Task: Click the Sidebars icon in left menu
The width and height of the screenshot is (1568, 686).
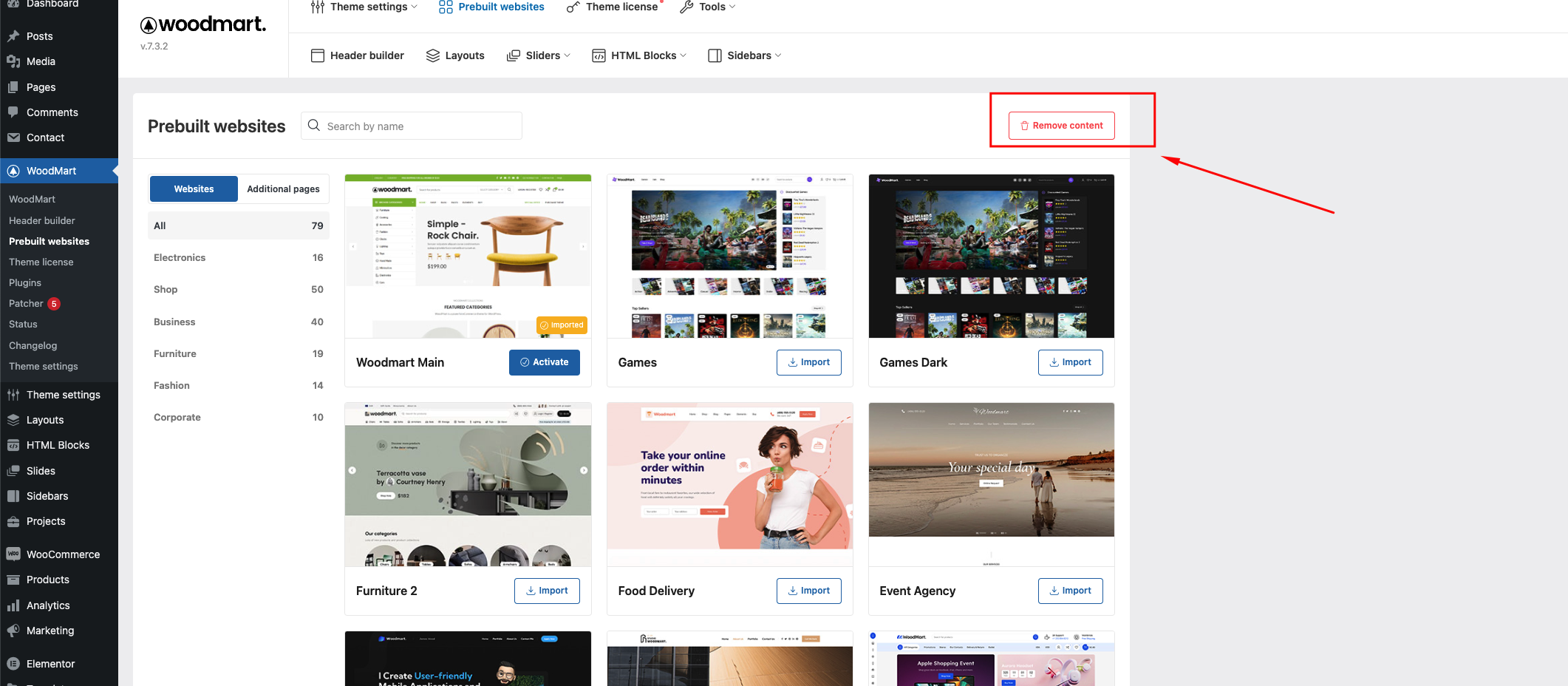Action: pyautogui.click(x=13, y=496)
